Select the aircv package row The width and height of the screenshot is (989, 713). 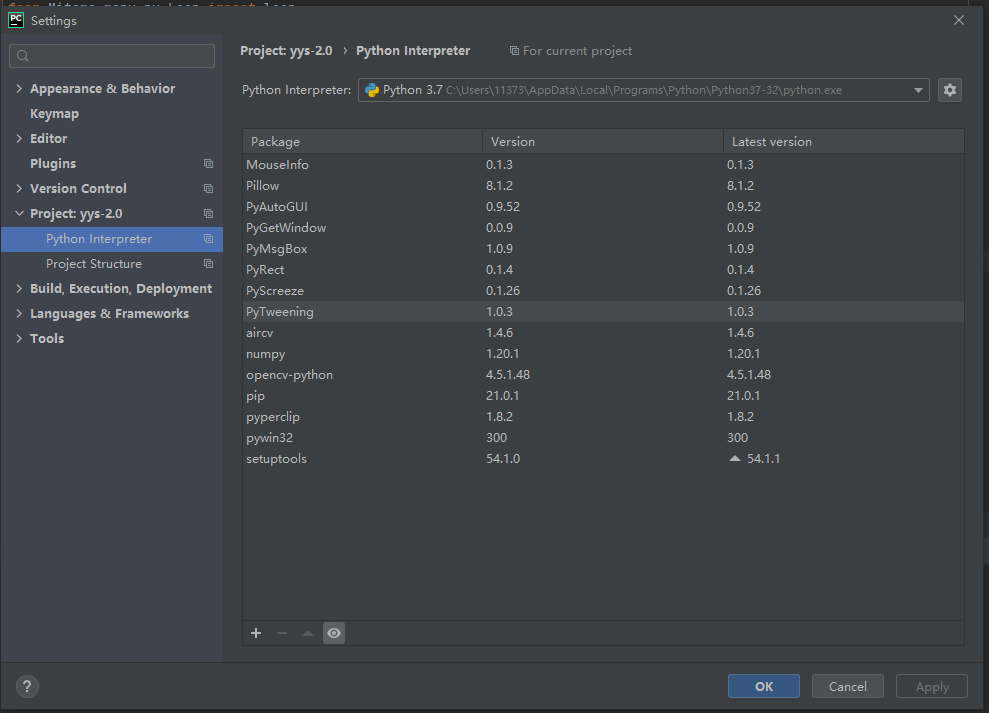tap(604, 333)
